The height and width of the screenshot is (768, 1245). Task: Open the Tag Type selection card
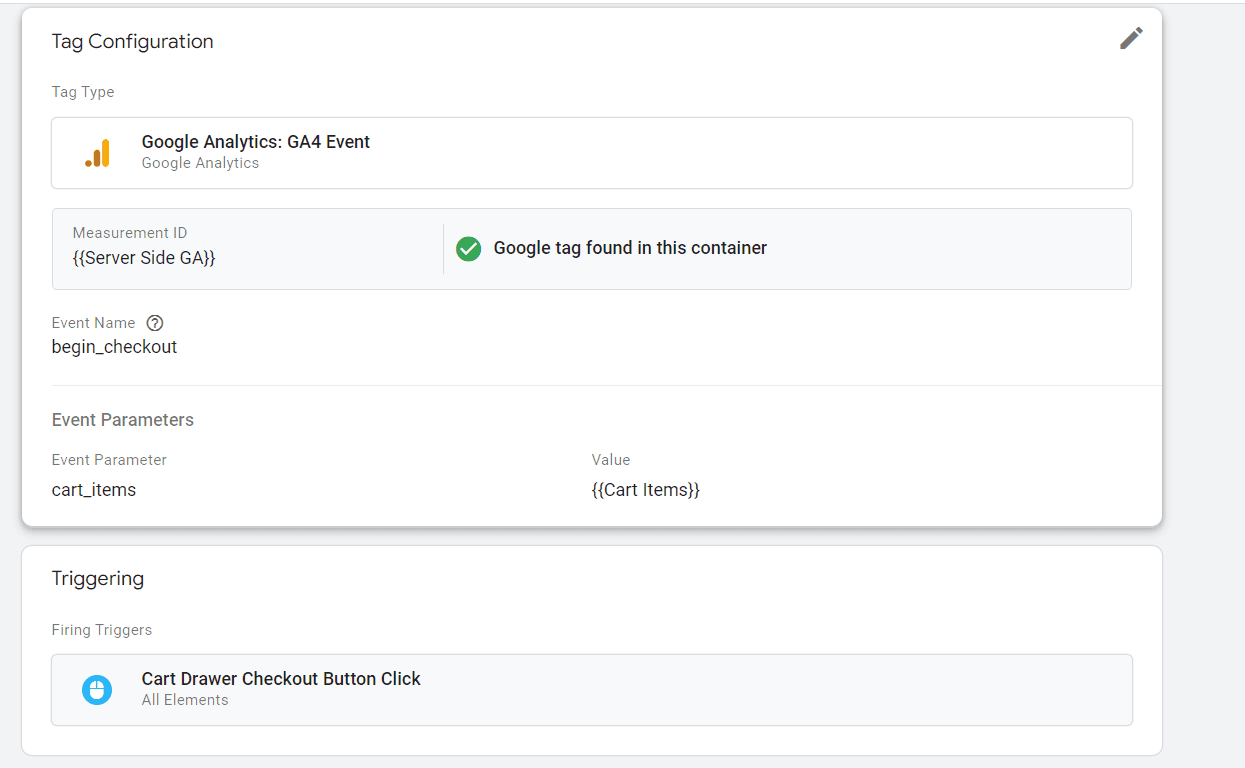pyautogui.click(x=591, y=152)
